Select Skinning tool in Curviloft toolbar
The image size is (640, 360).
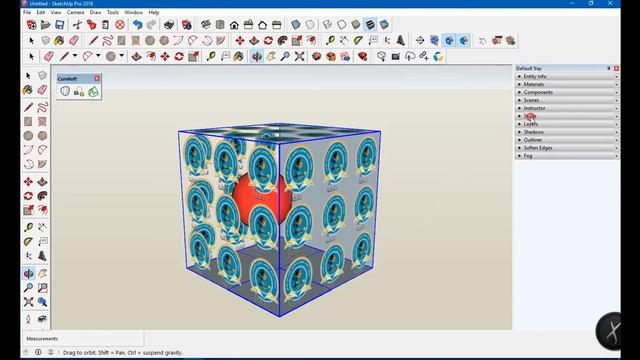tap(93, 91)
